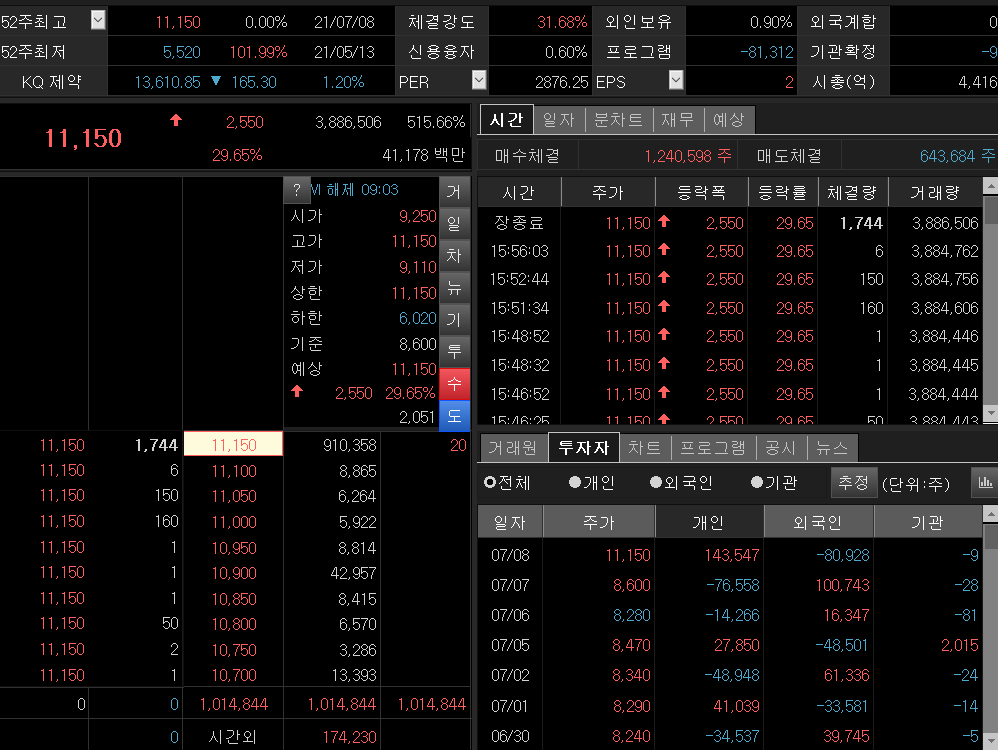Viewport: 998px width, 750px height.
Task: Open the 뉴스 tab
Action: (x=832, y=448)
